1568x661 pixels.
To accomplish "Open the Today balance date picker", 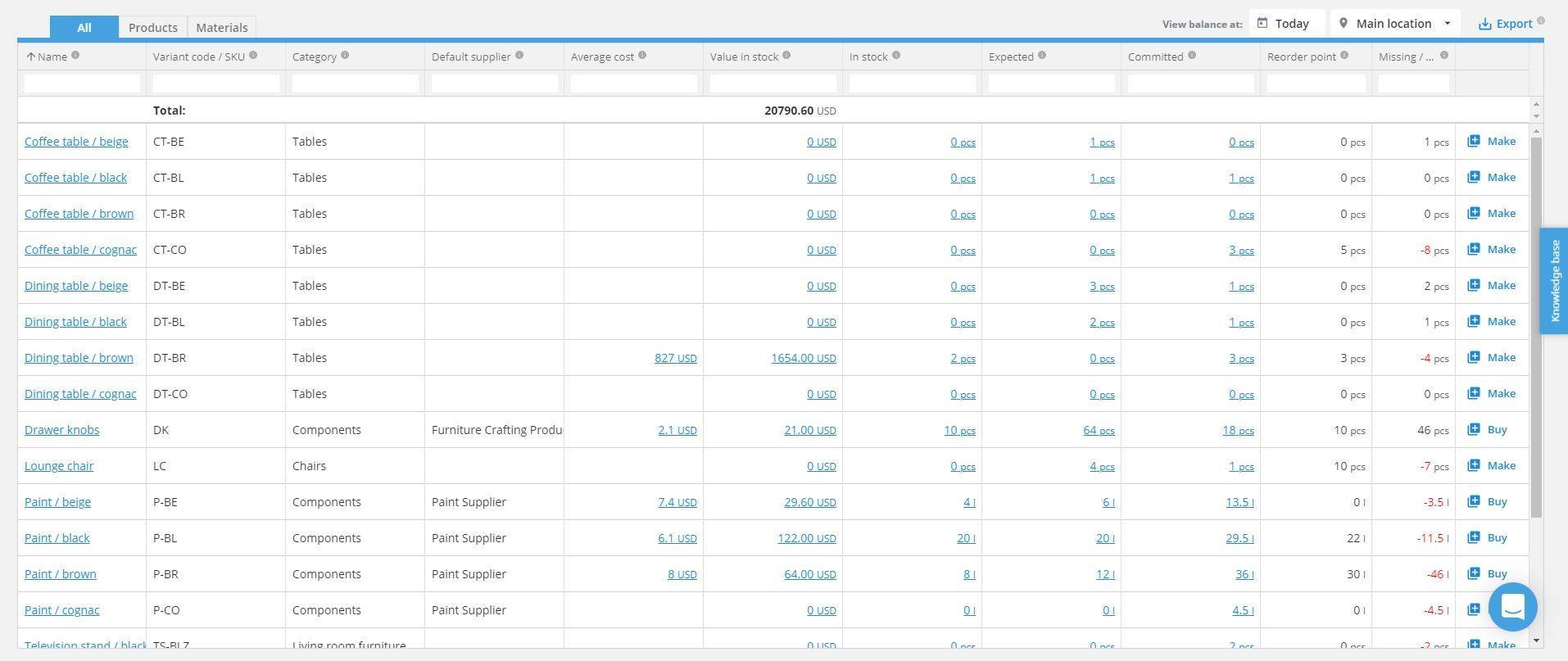I will click(x=1286, y=23).
